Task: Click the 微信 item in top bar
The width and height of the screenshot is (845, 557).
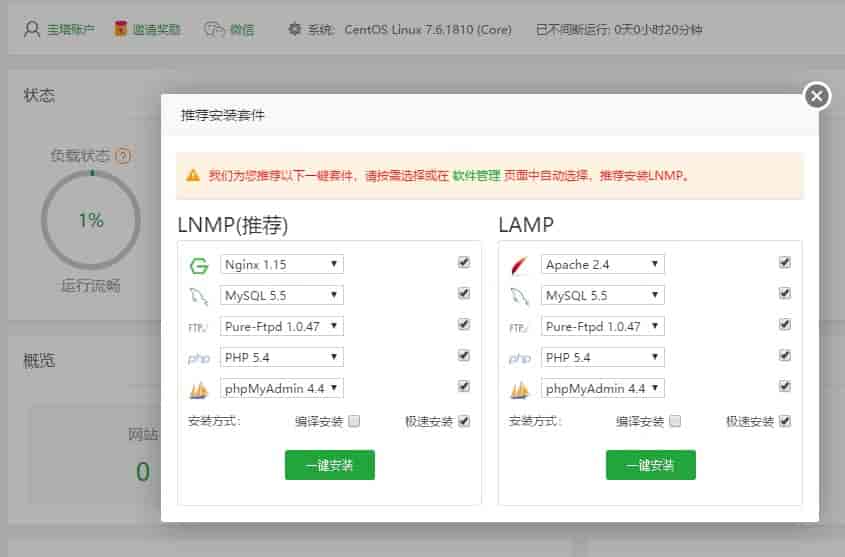Action: tap(229, 29)
